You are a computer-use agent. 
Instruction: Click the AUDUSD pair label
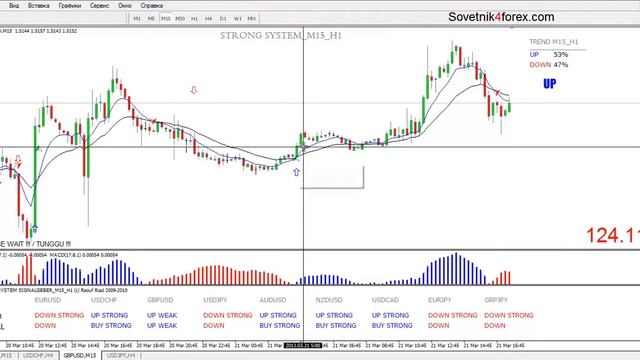[x=273, y=300]
